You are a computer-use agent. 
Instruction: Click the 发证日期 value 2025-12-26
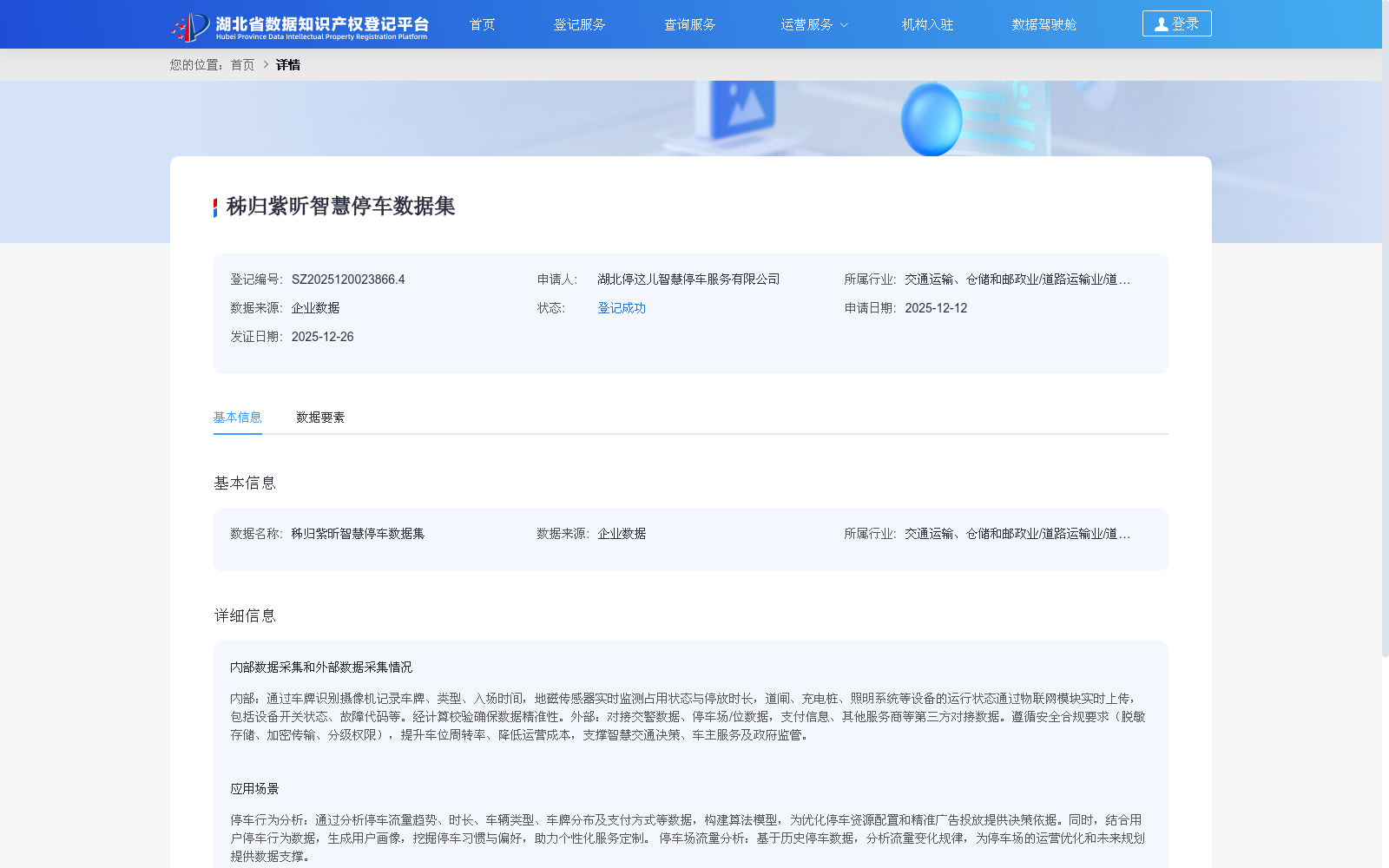click(x=322, y=337)
